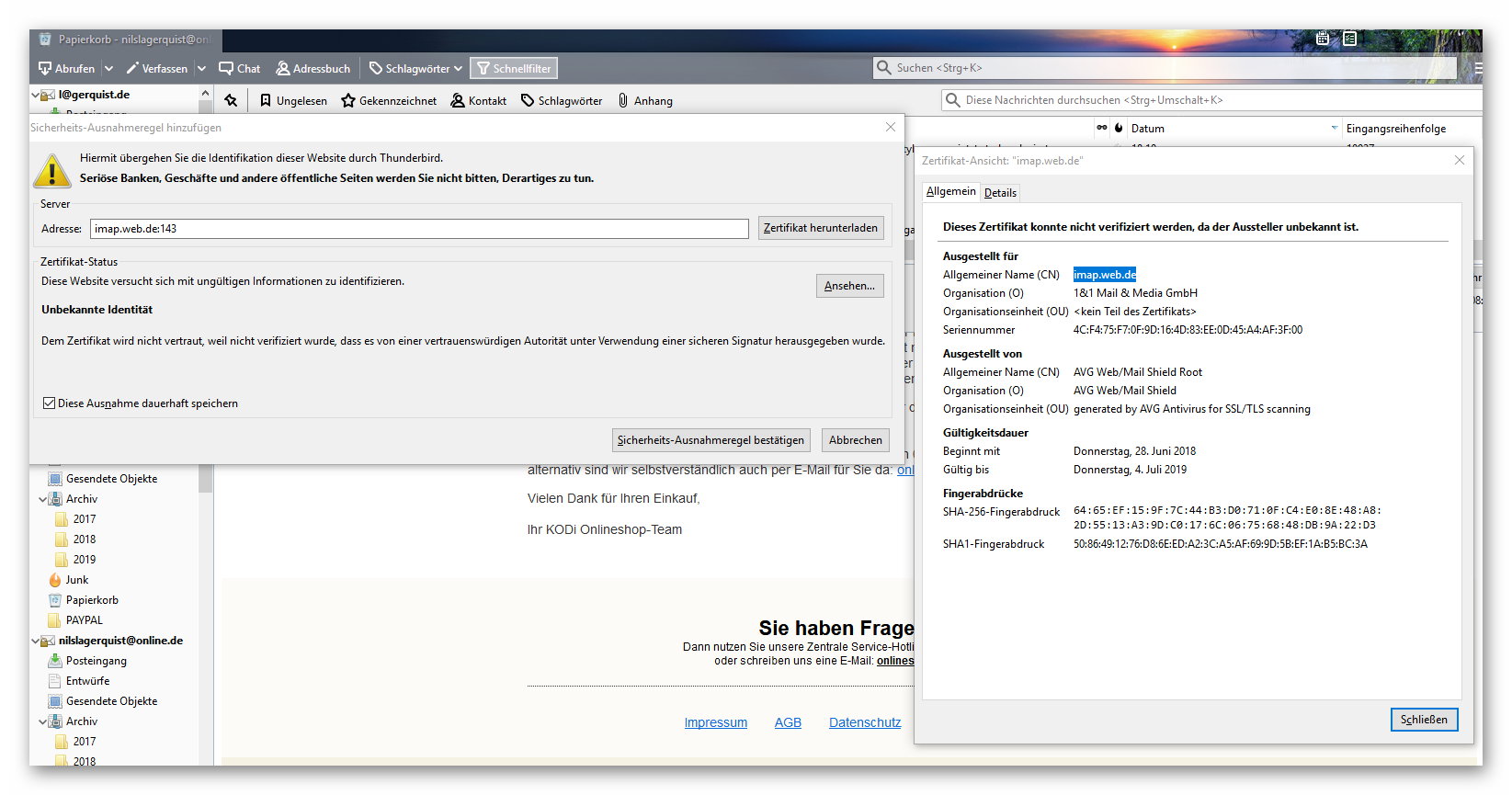Image resolution: width=1512 pixels, height=795 pixels.
Task: Open the tasks tab icon
Action: [1349, 39]
